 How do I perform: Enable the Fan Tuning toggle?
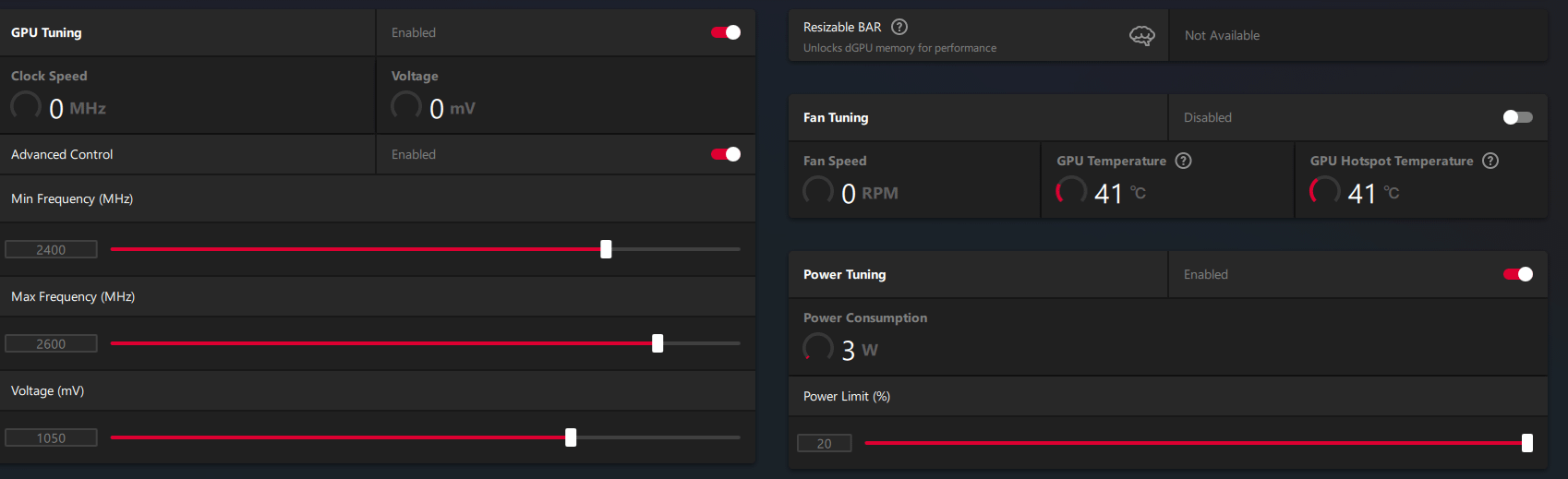(1518, 117)
